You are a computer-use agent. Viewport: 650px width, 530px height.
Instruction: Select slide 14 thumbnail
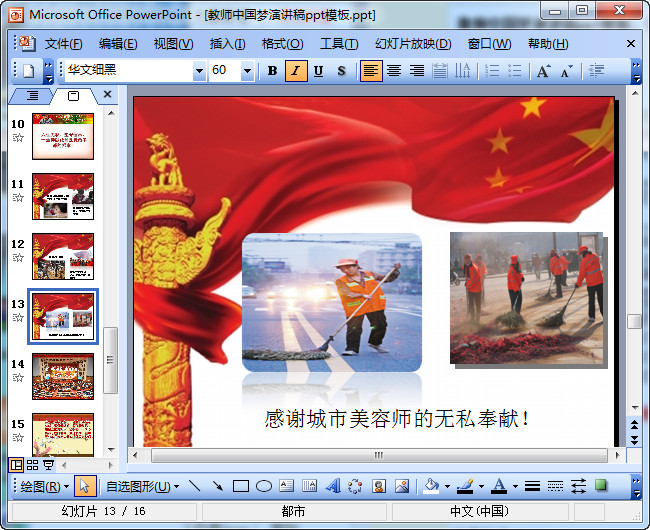(63, 377)
